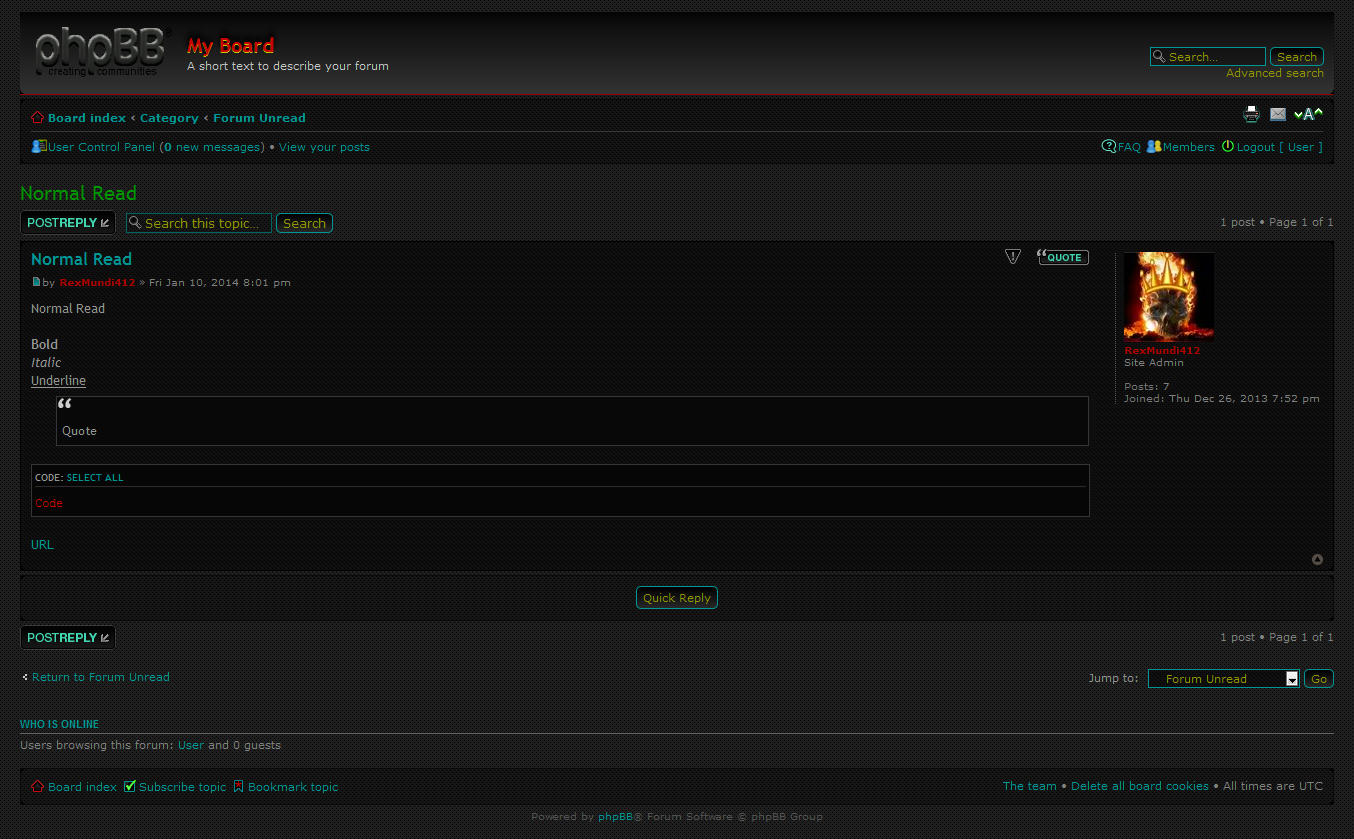The image size is (1354, 839).
Task: Open Members via the people icon
Action: pos(1154,146)
